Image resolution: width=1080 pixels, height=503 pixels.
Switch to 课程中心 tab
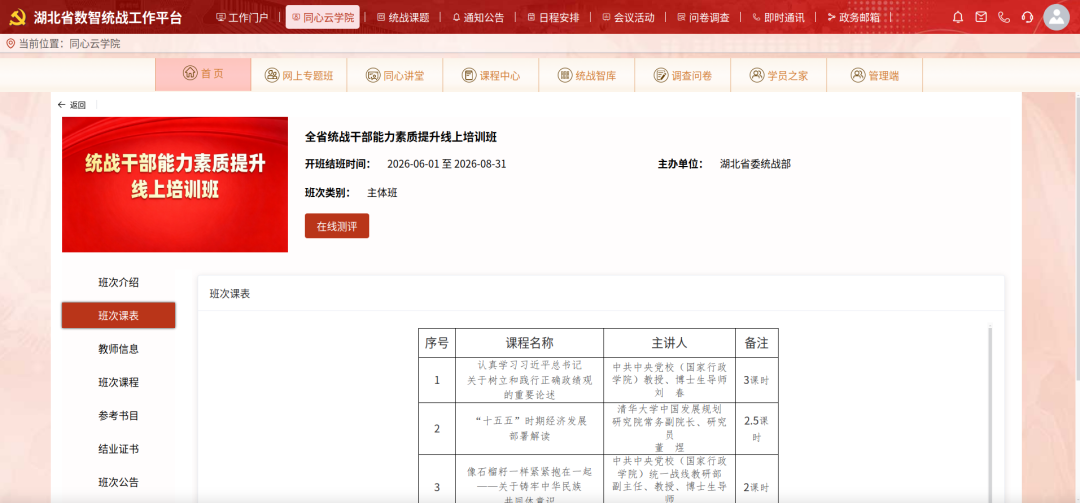tap(490, 75)
